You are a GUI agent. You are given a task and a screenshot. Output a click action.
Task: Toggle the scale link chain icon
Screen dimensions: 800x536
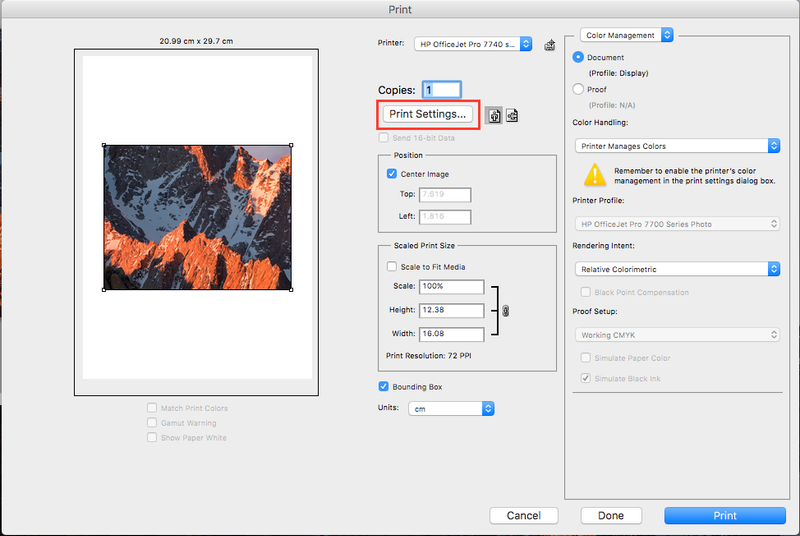click(505, 311)
